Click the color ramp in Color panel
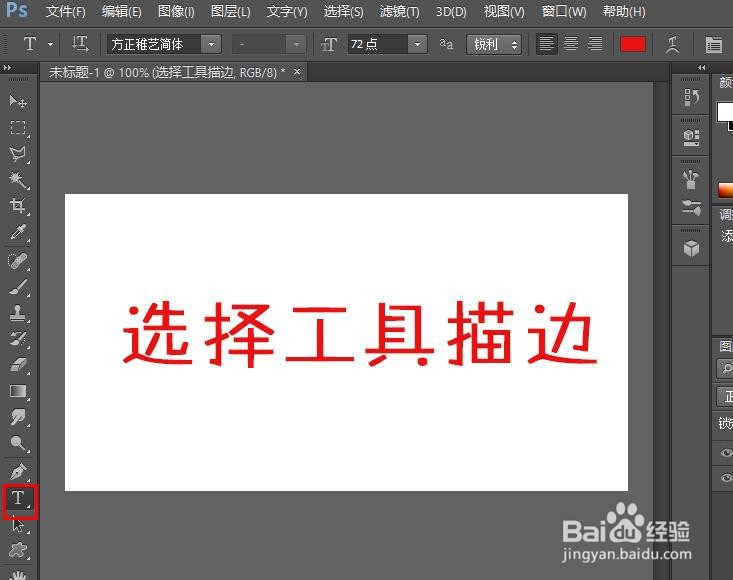Image resolution: width=733 pixels, height=580 pixels. click(x=726, y=190)
